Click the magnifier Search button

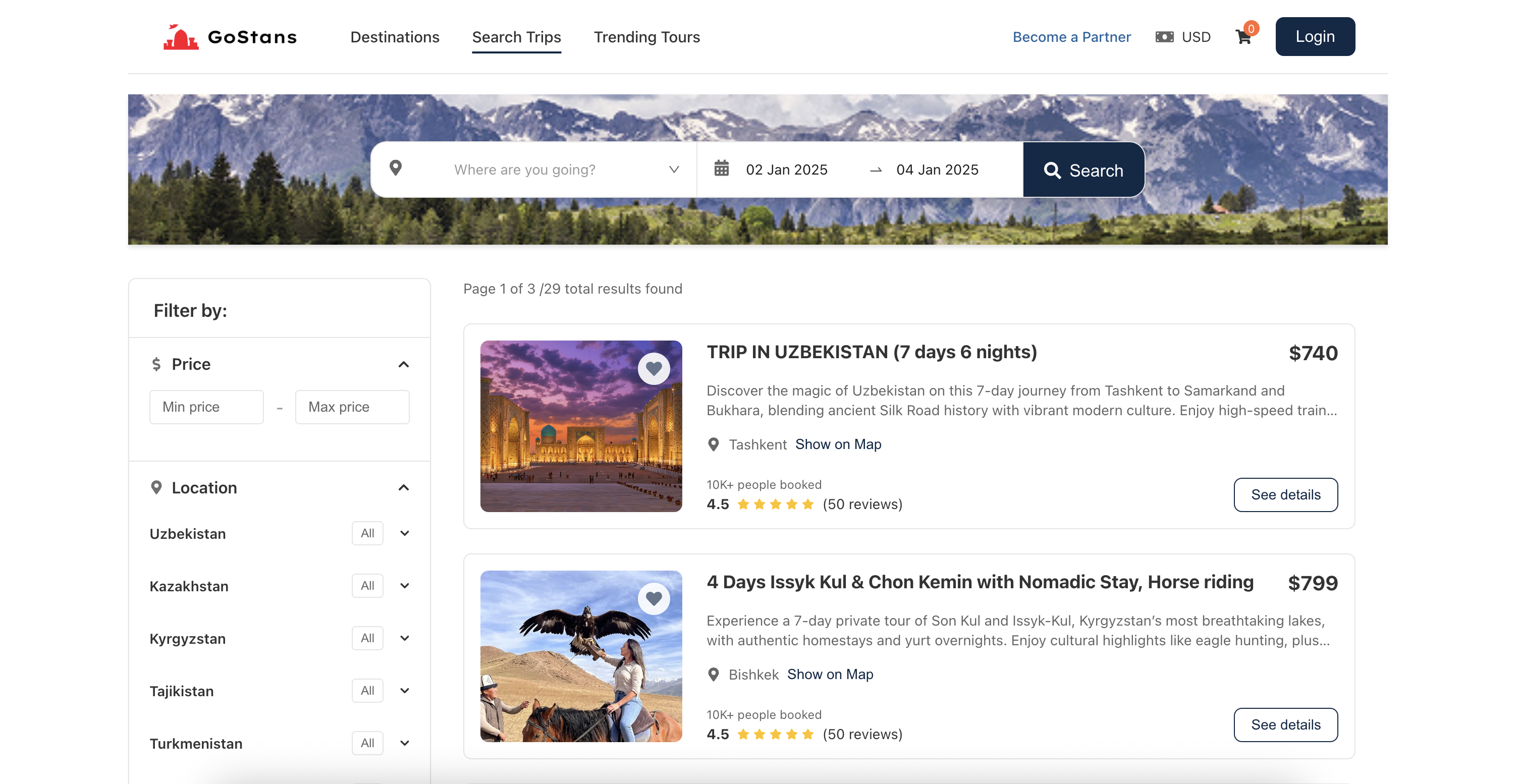point(1083,170)
